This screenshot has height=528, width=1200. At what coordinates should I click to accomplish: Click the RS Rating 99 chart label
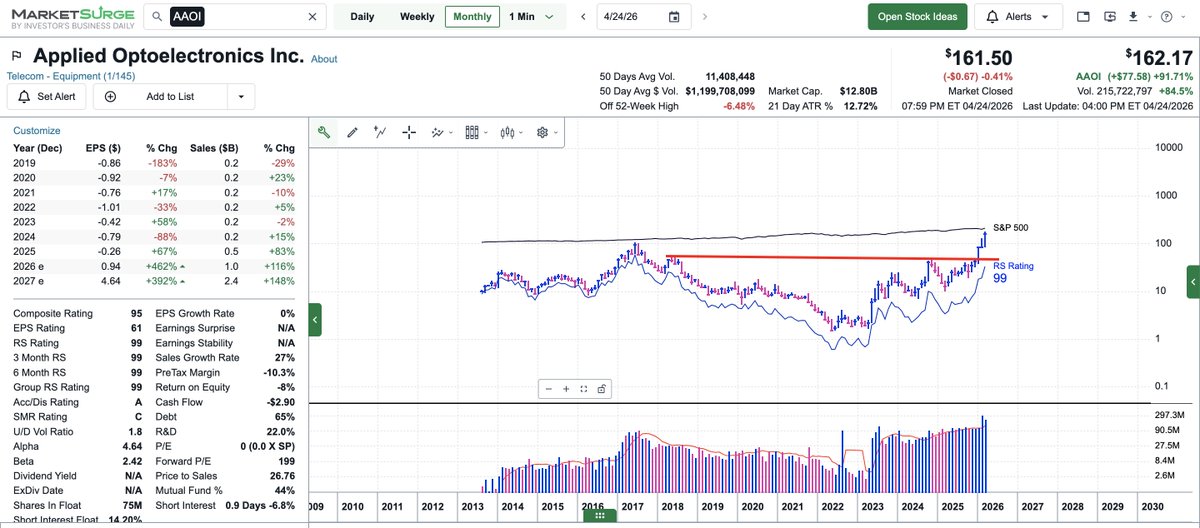pos(1013,272)
